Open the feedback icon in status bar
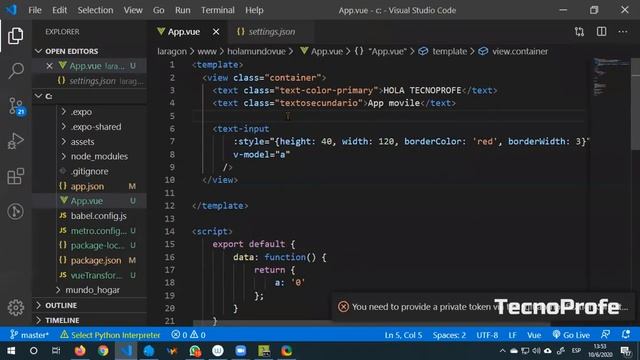 (x=605, y=335)
